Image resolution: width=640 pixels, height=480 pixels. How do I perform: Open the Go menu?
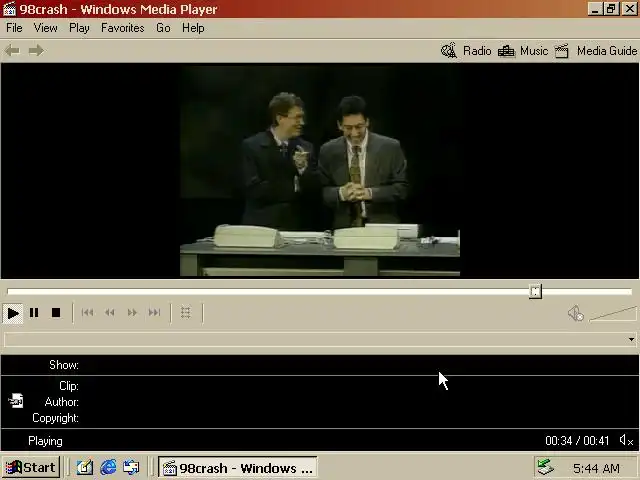point(163,28)
